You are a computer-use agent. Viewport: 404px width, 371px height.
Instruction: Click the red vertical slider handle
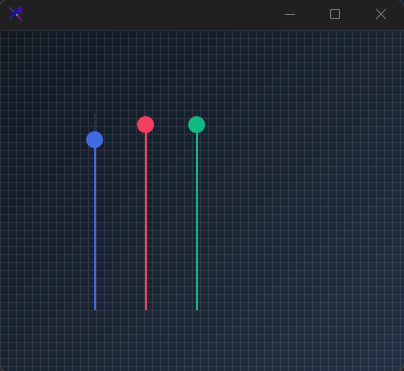click(146, 125)
